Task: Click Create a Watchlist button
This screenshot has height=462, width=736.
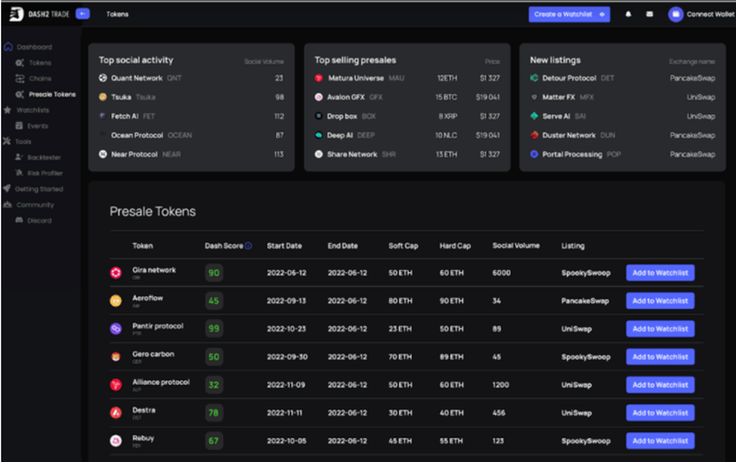Action: [569, 15]
